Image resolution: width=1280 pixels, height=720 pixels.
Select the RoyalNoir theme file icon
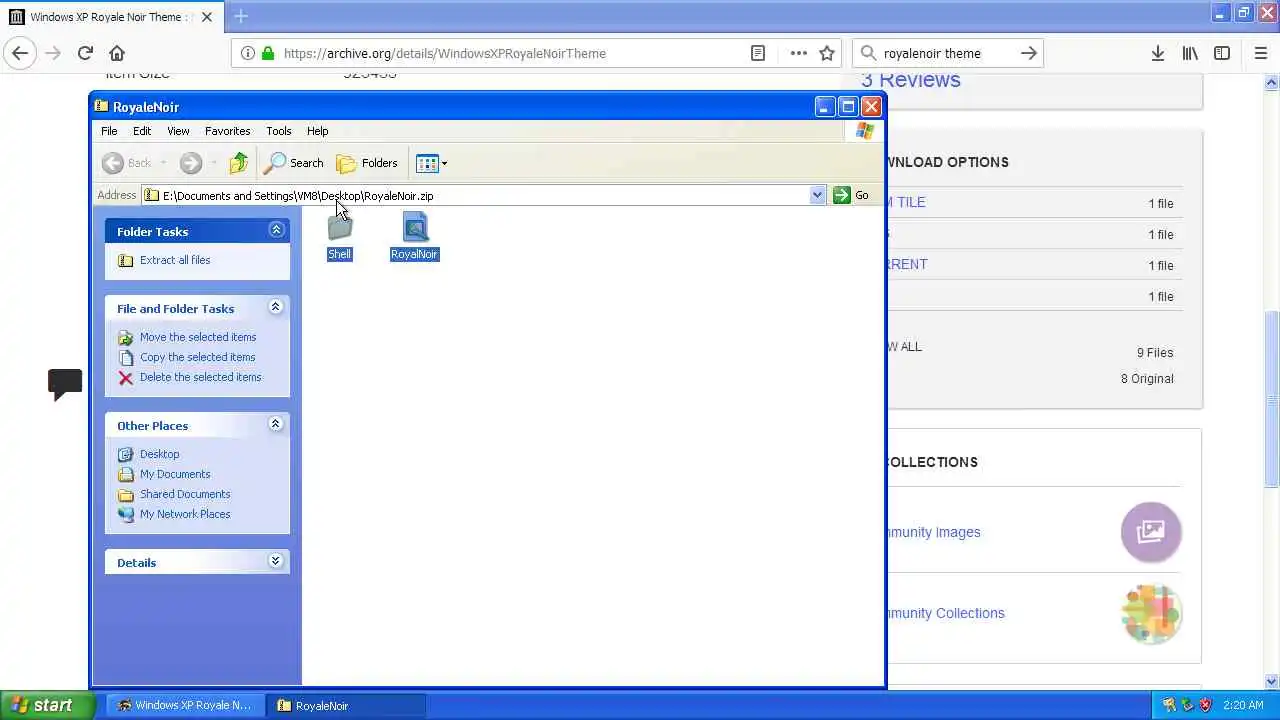[415, 228]
